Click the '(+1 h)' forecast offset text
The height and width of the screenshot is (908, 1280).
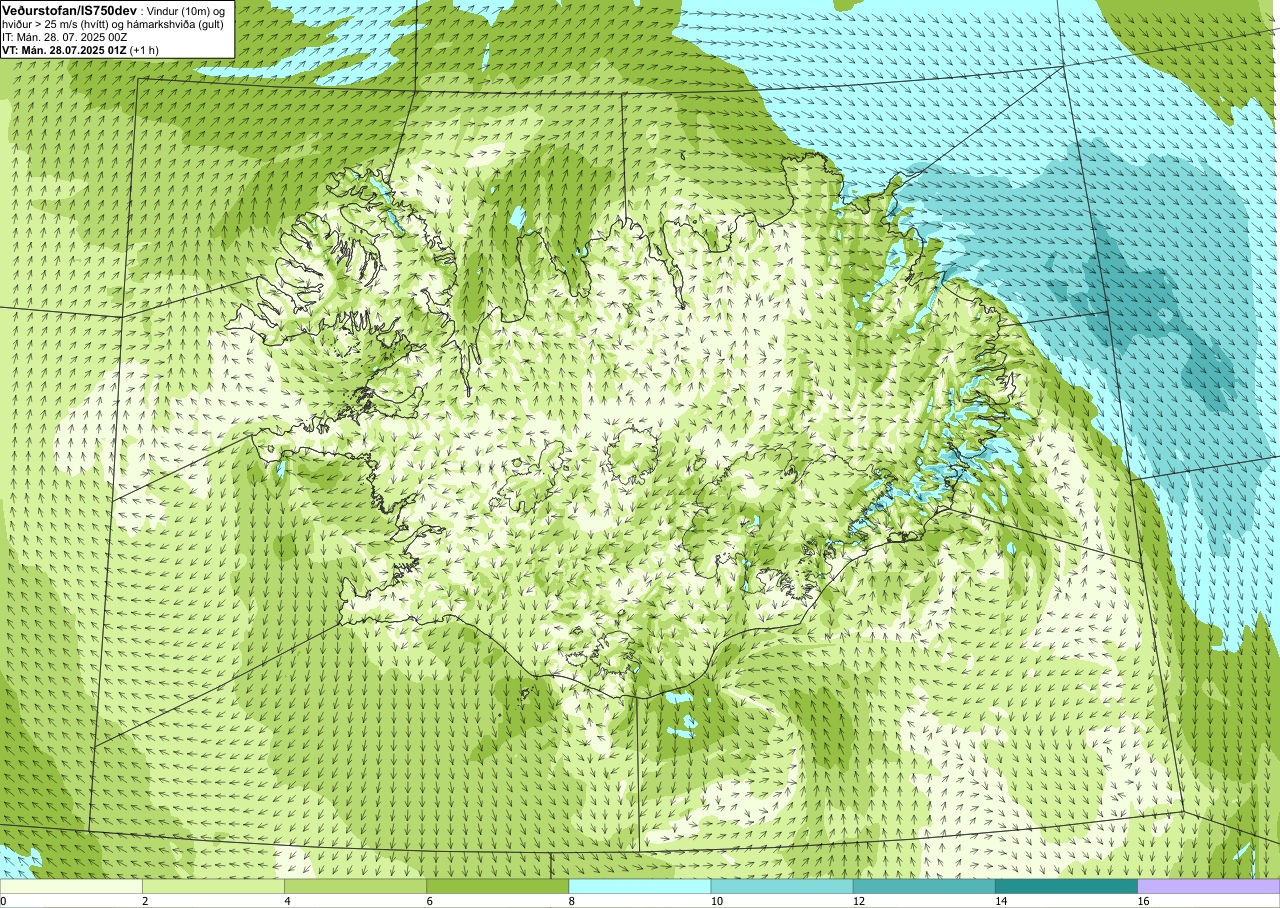point(145,50)
